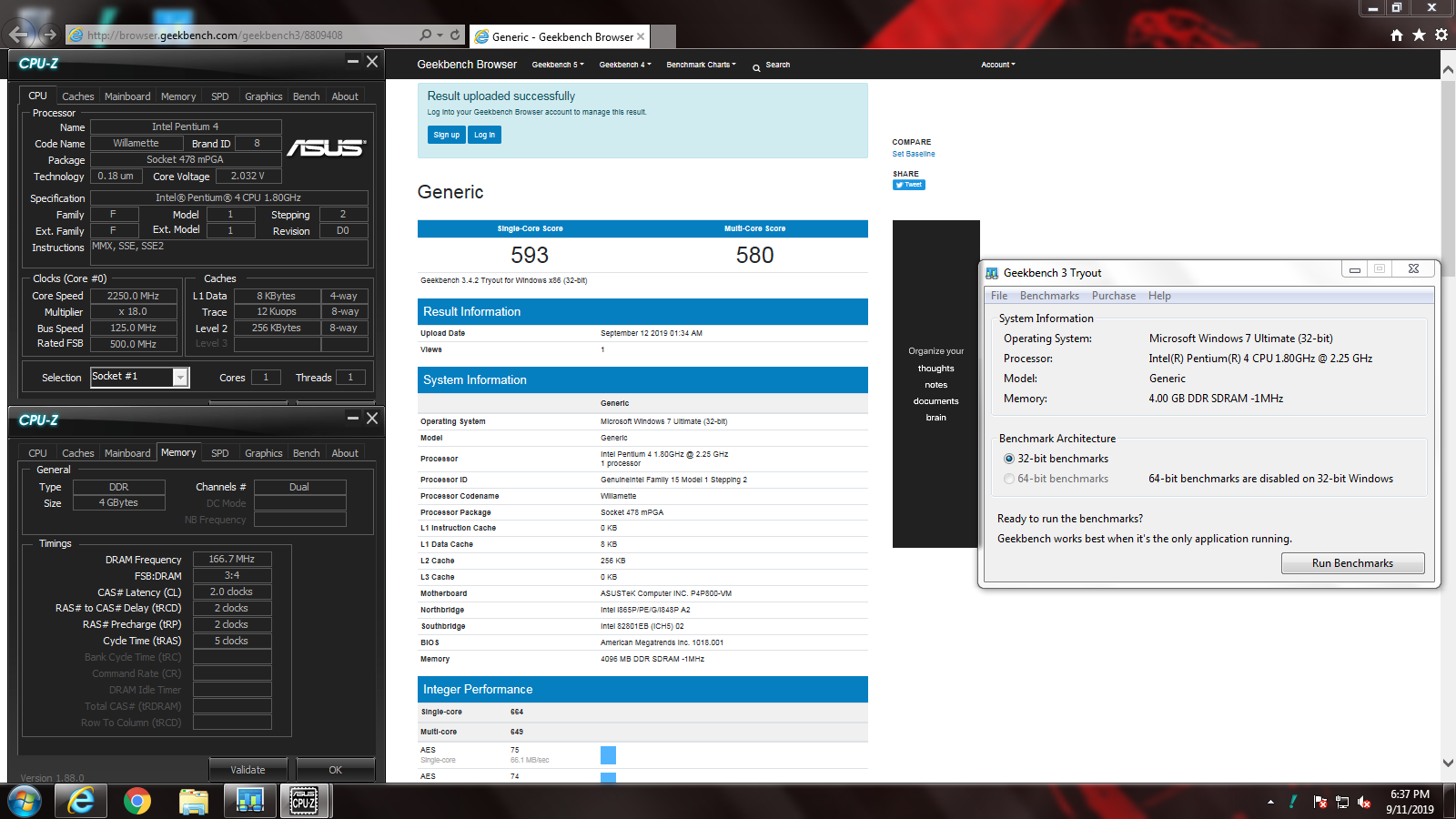Click the Internet Explorer taskbar icon

point(81,801)
